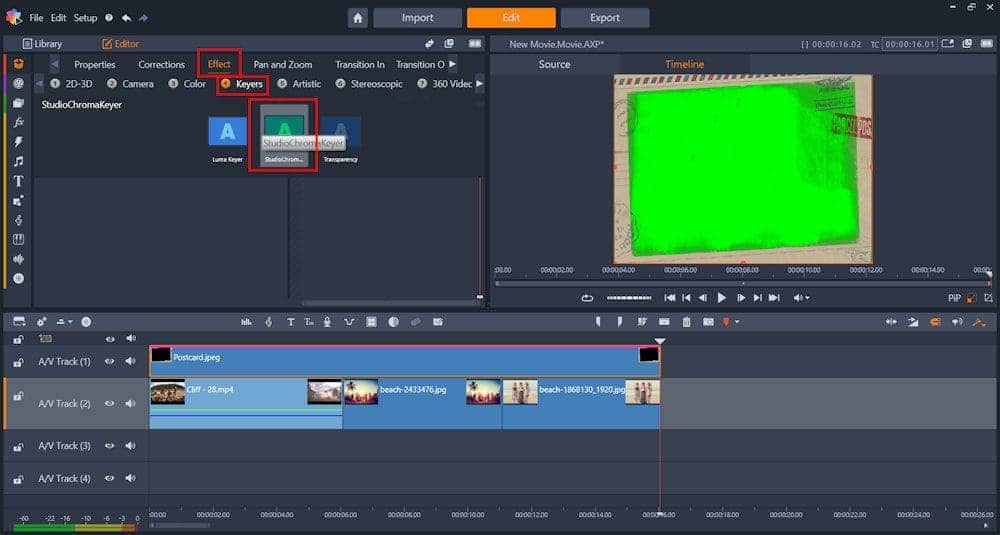Open the Titles (T) sidebar category
1000x535 pixels.
coord(18,181)
